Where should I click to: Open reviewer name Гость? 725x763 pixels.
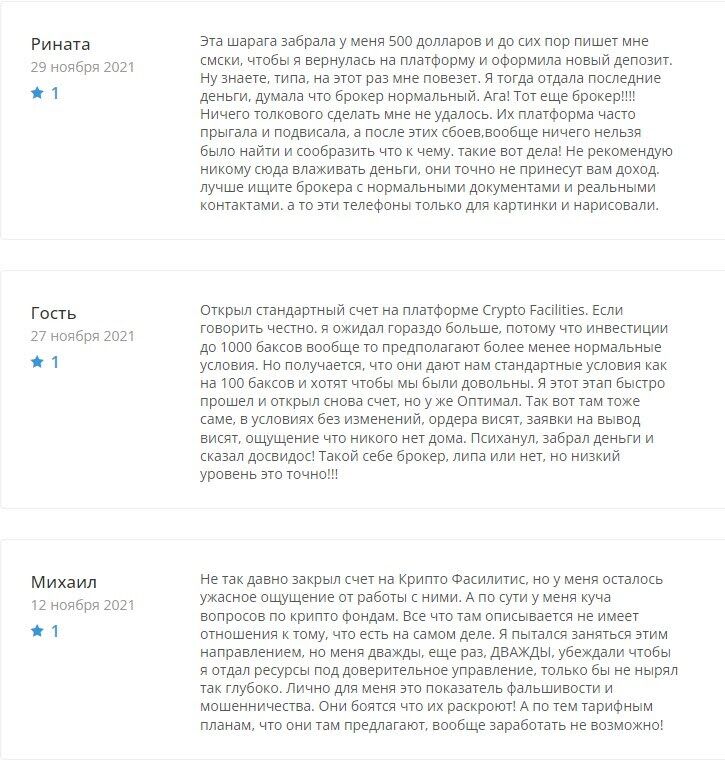[54, 313]
